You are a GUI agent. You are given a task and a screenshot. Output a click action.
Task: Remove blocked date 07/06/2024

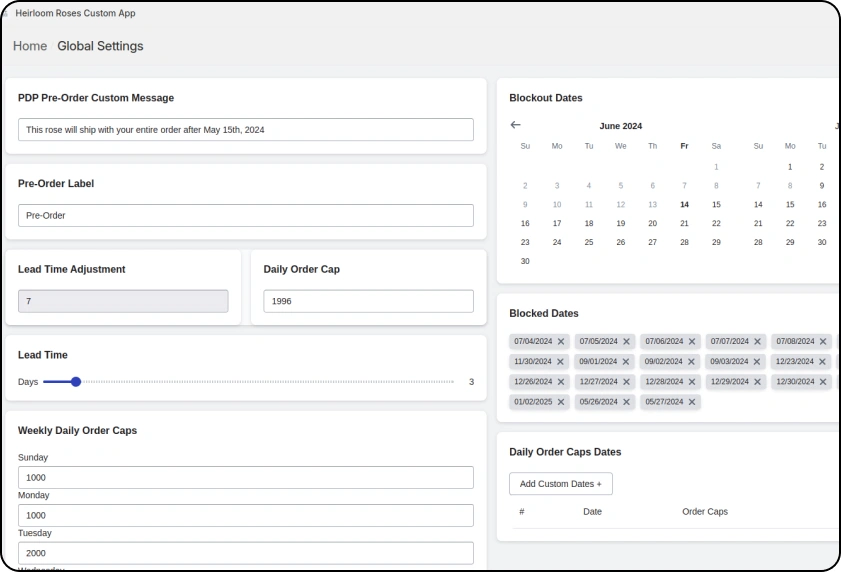692,341
